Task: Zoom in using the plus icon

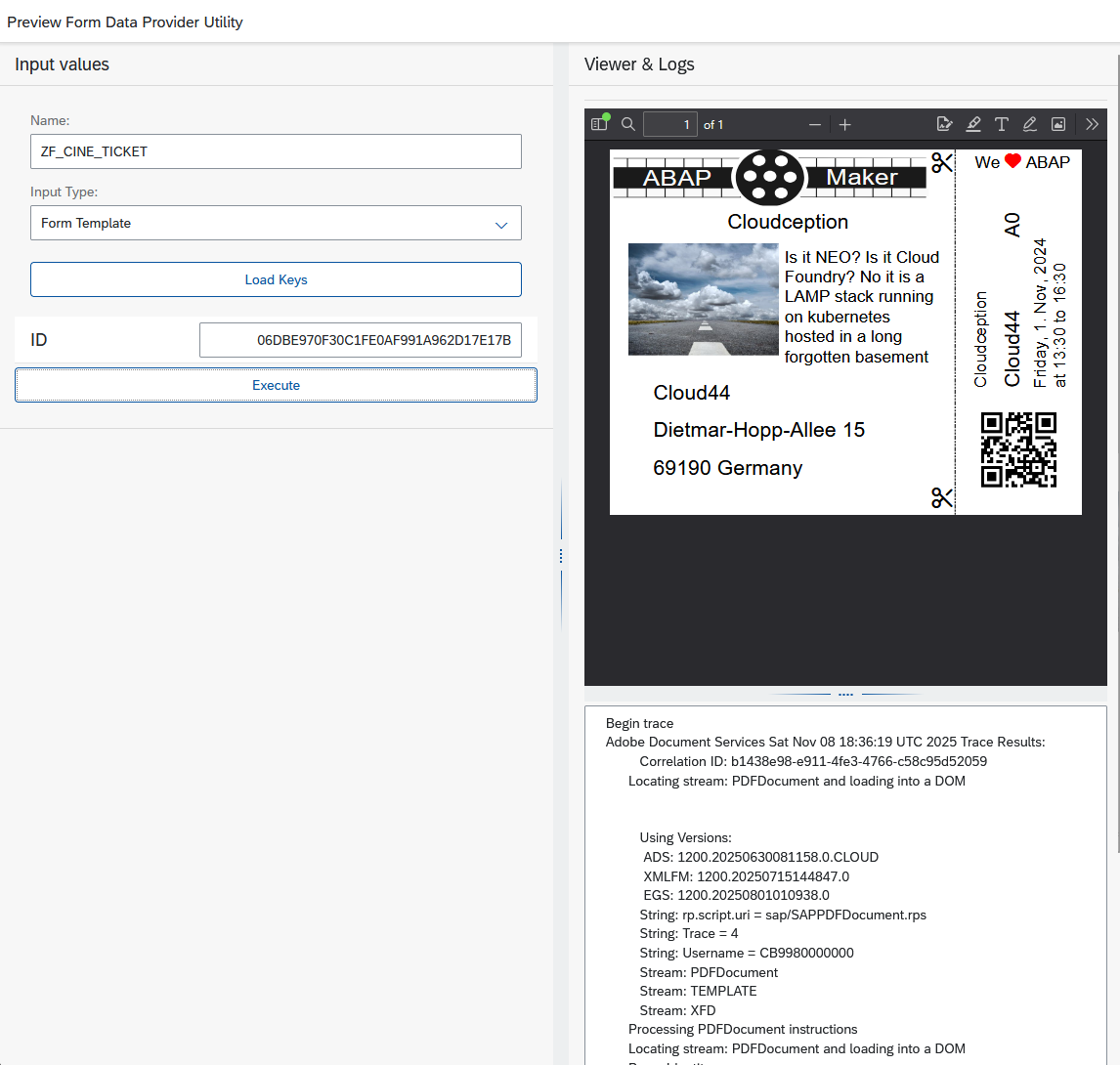Action: (844, 124)
